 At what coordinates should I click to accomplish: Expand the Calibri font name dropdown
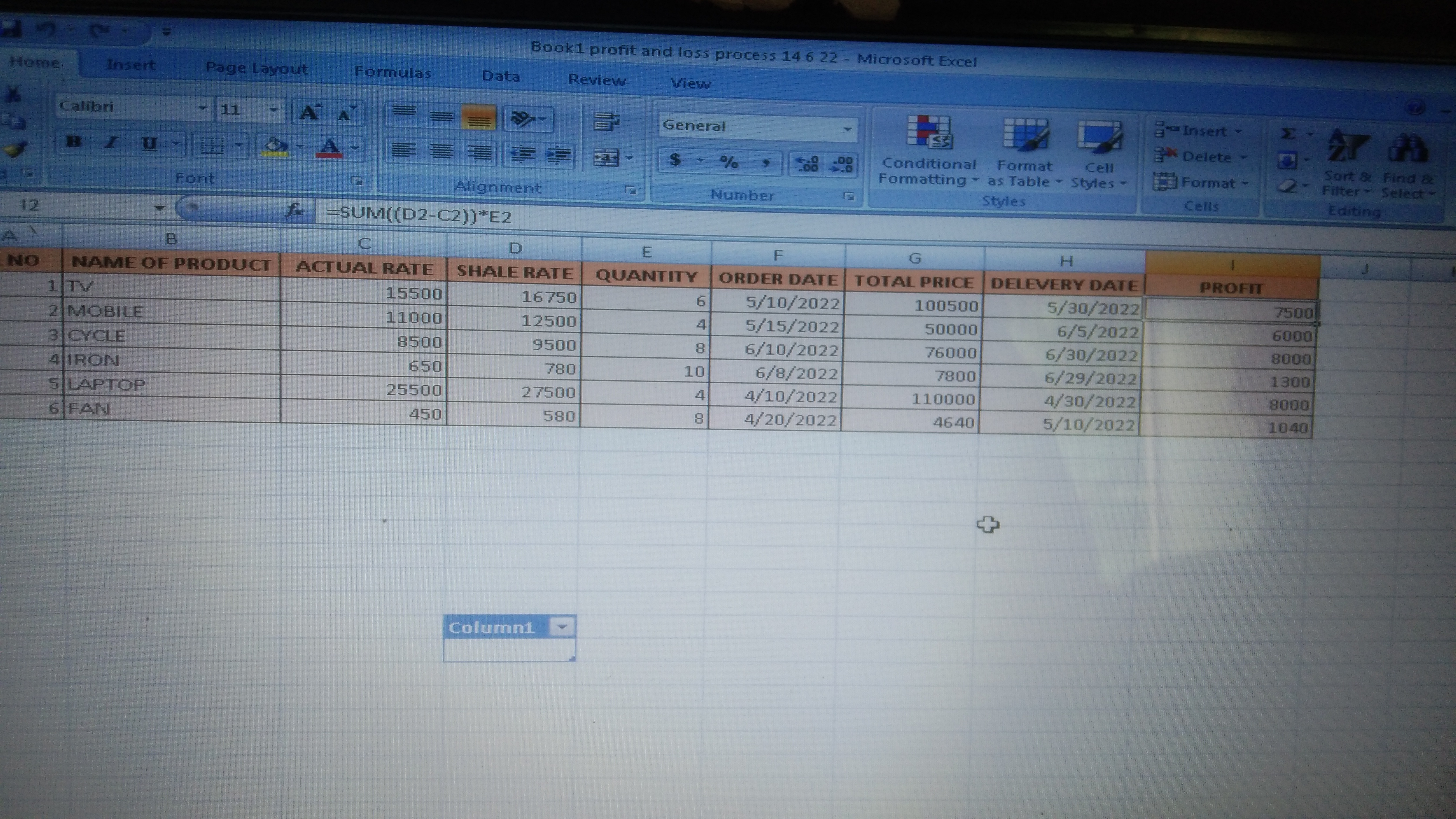202,108
